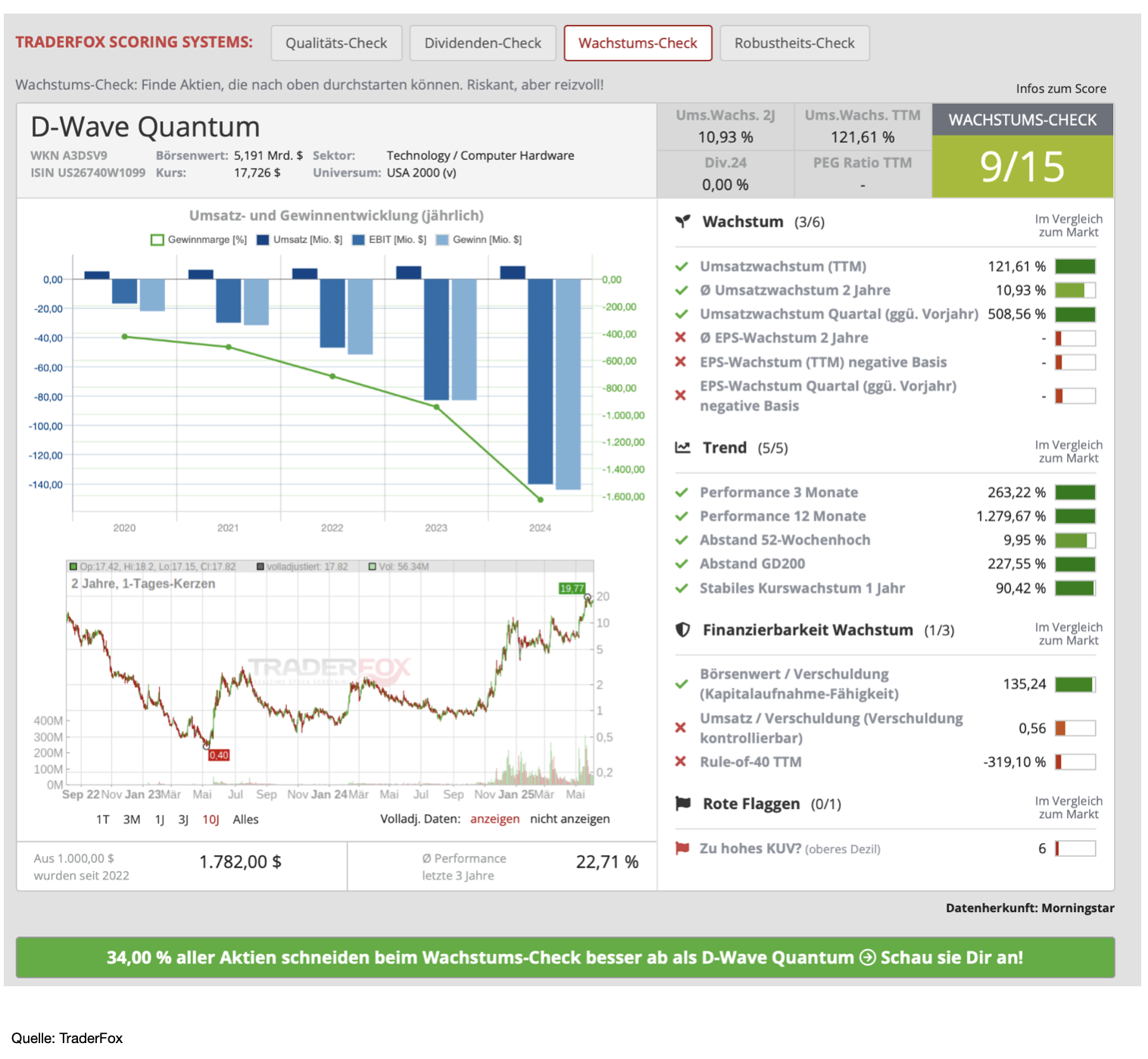Click the Umsatzwachstum Quartal 508,56 % value
The image size is (1148, 1059).
[x=1016, y=314]
